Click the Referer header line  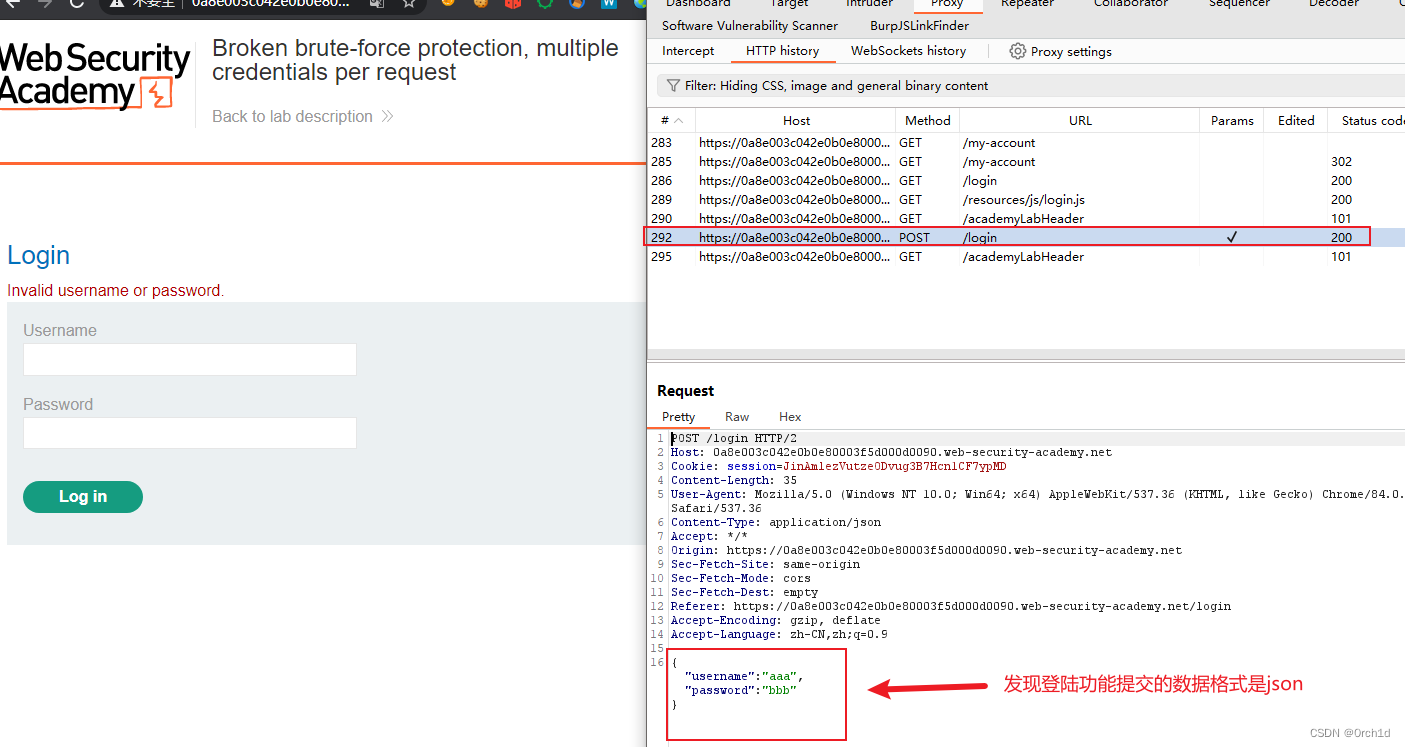(x=951, y=606)
